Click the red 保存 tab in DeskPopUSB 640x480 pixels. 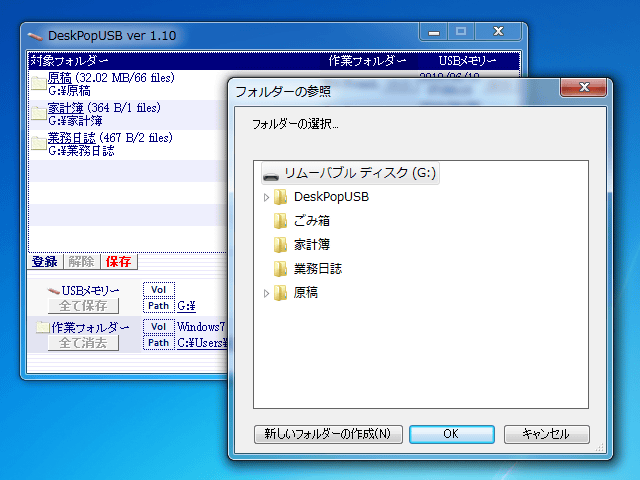point(118,262)
